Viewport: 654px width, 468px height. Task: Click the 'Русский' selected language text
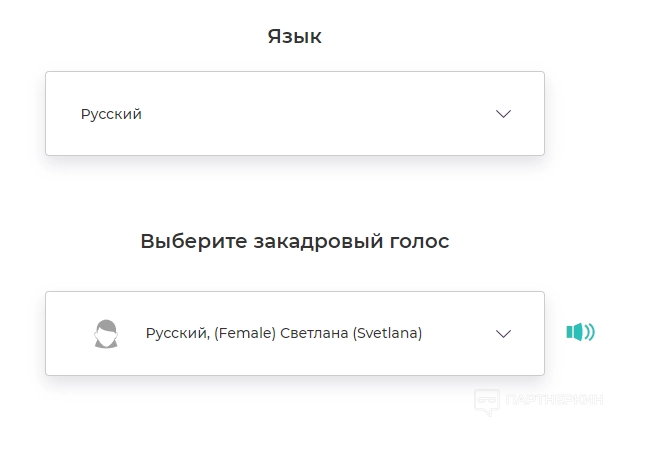(x=111, y=114)
